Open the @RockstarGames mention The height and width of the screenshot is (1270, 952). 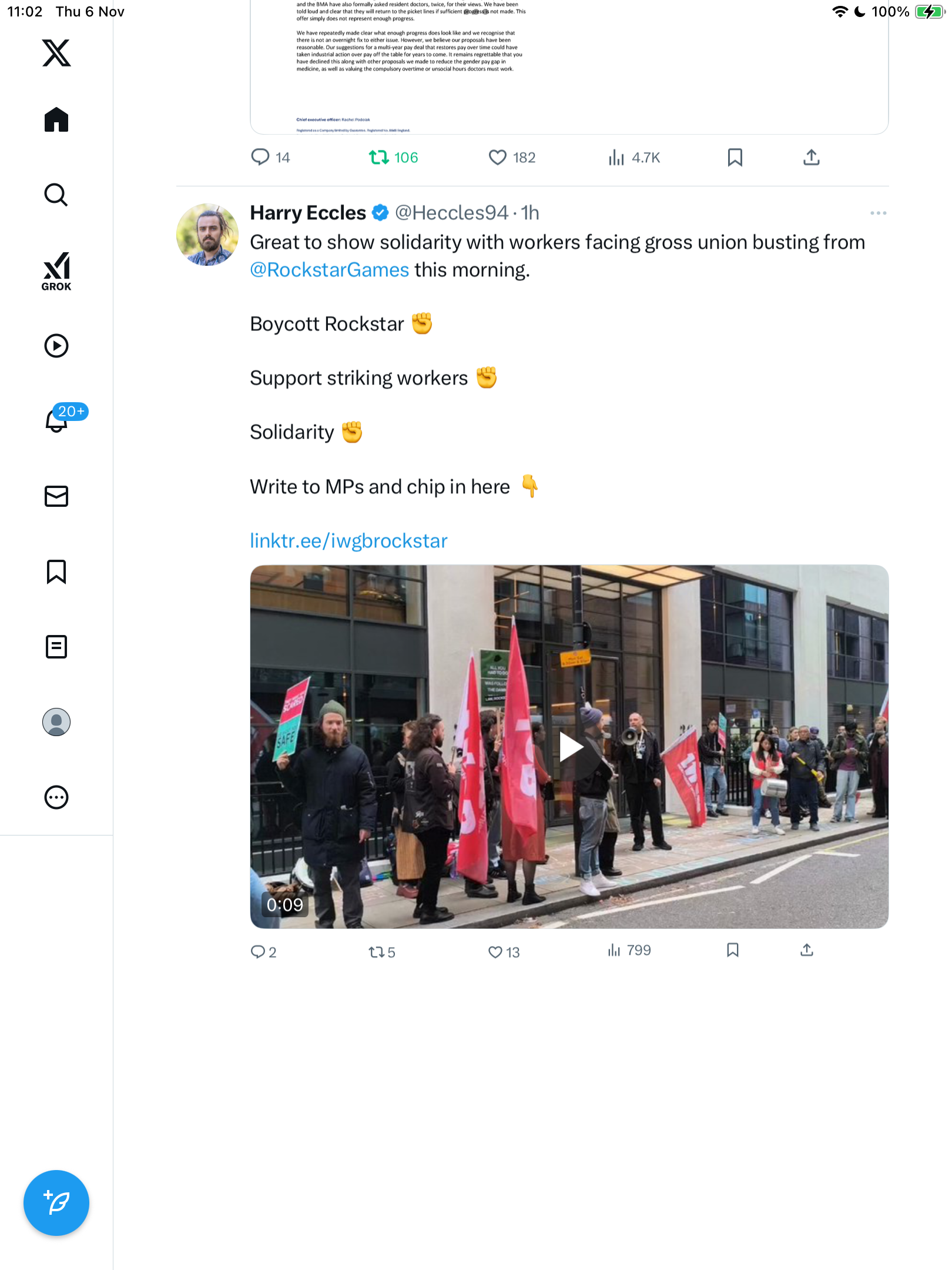[x=329, y=270]
